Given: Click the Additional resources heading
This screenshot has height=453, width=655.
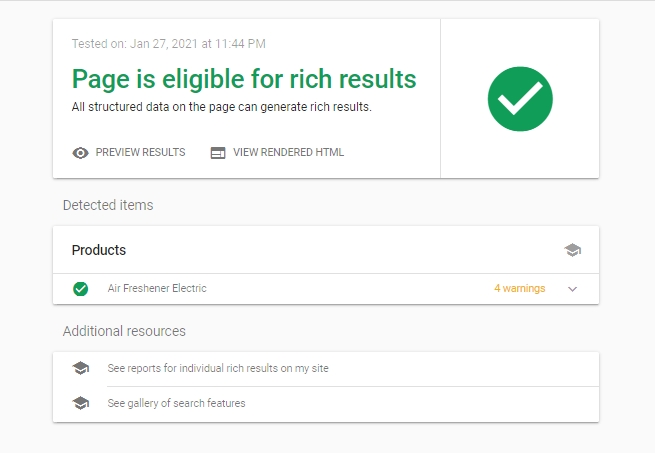Looking at the screenshot, I should coord(124,331).
